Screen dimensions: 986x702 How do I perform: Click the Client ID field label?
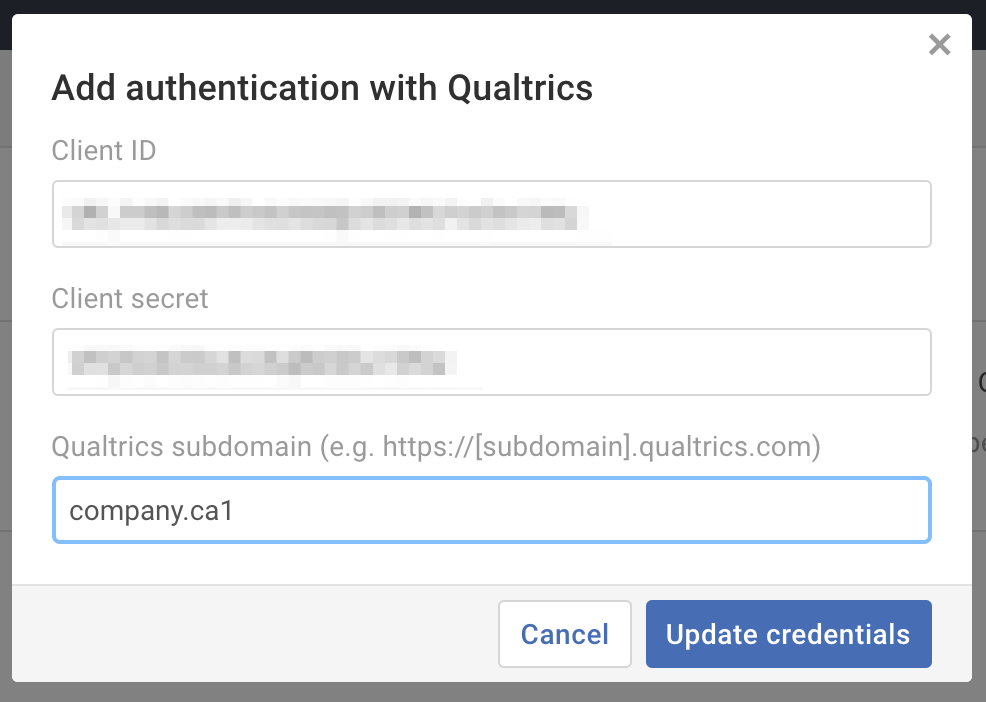[103, 150]
